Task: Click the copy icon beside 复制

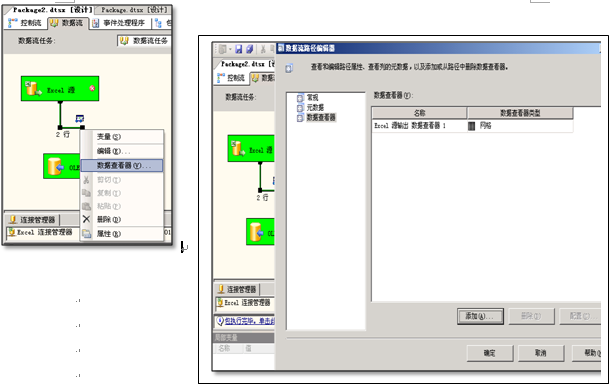Action: 86,193
